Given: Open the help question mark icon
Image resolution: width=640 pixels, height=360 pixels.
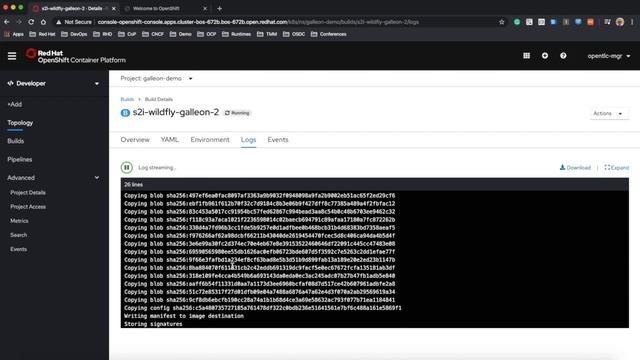Looking at the screenshot, I should pos(563,56).
